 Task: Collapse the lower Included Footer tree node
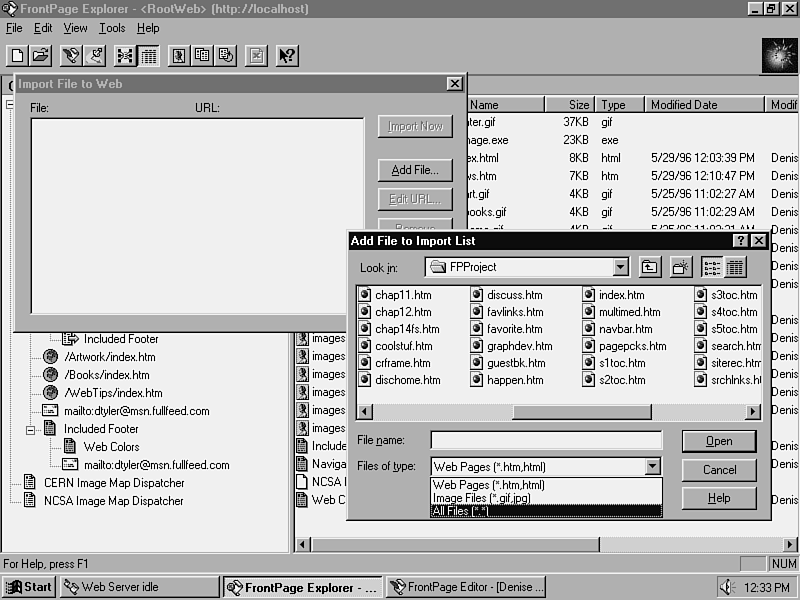[x=31, y=429]
